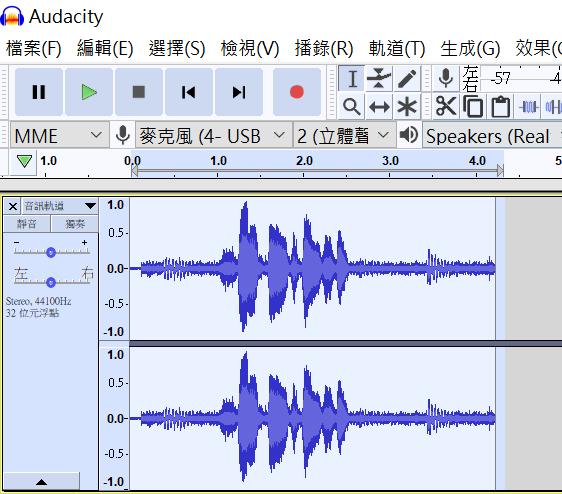Click the track gain slider handle
The width and height of the screenshot is (562, 494).
(x=51, y=252)
